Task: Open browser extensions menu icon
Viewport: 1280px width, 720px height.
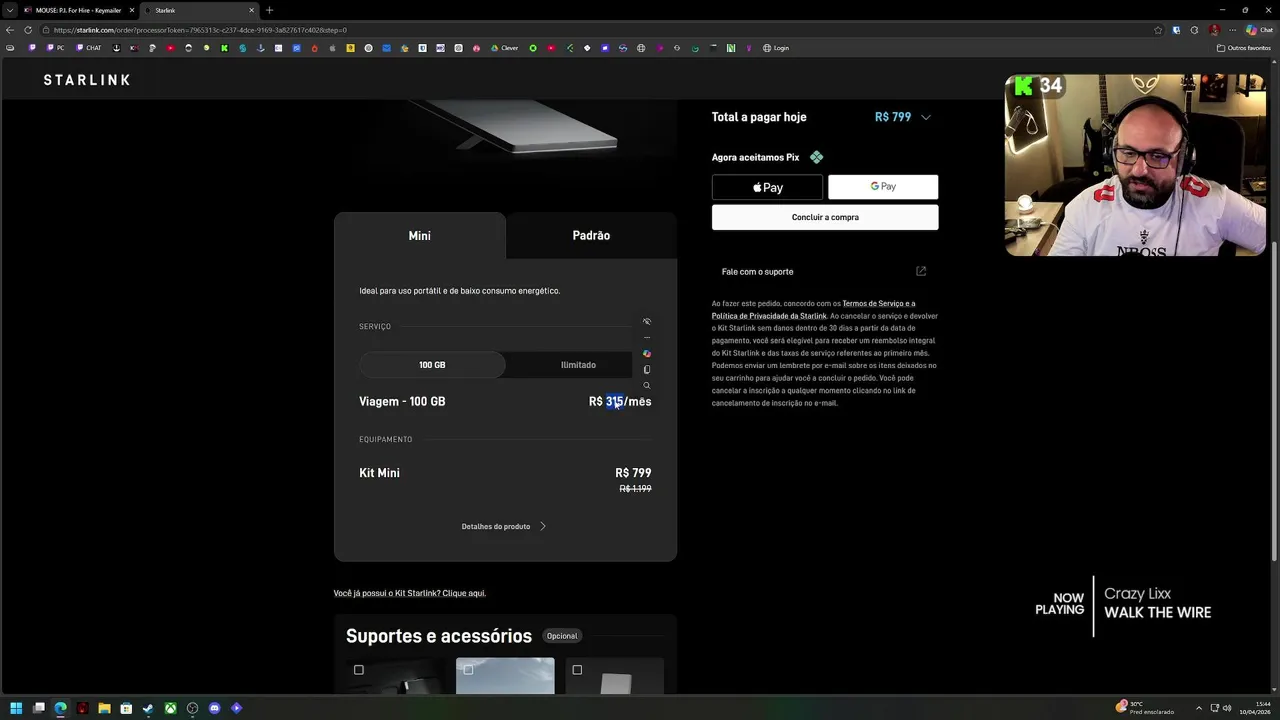Action: point(1194,30)
